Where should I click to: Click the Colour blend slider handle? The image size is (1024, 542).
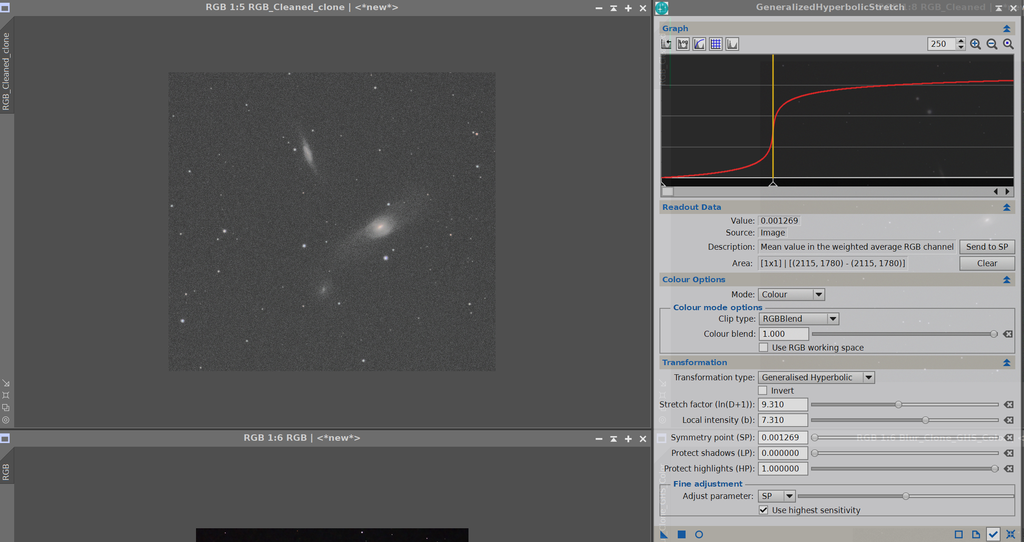994,334
